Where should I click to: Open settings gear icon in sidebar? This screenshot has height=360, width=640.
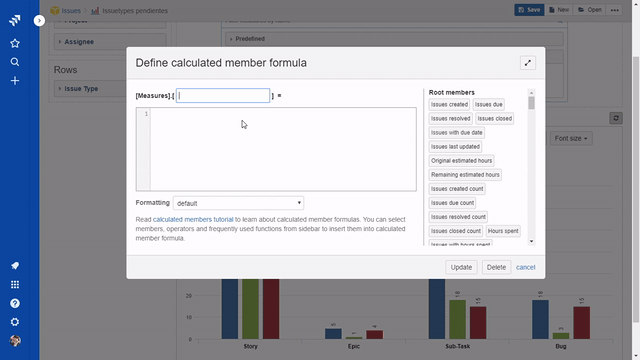pyautogui.click(x=15, y=322)
